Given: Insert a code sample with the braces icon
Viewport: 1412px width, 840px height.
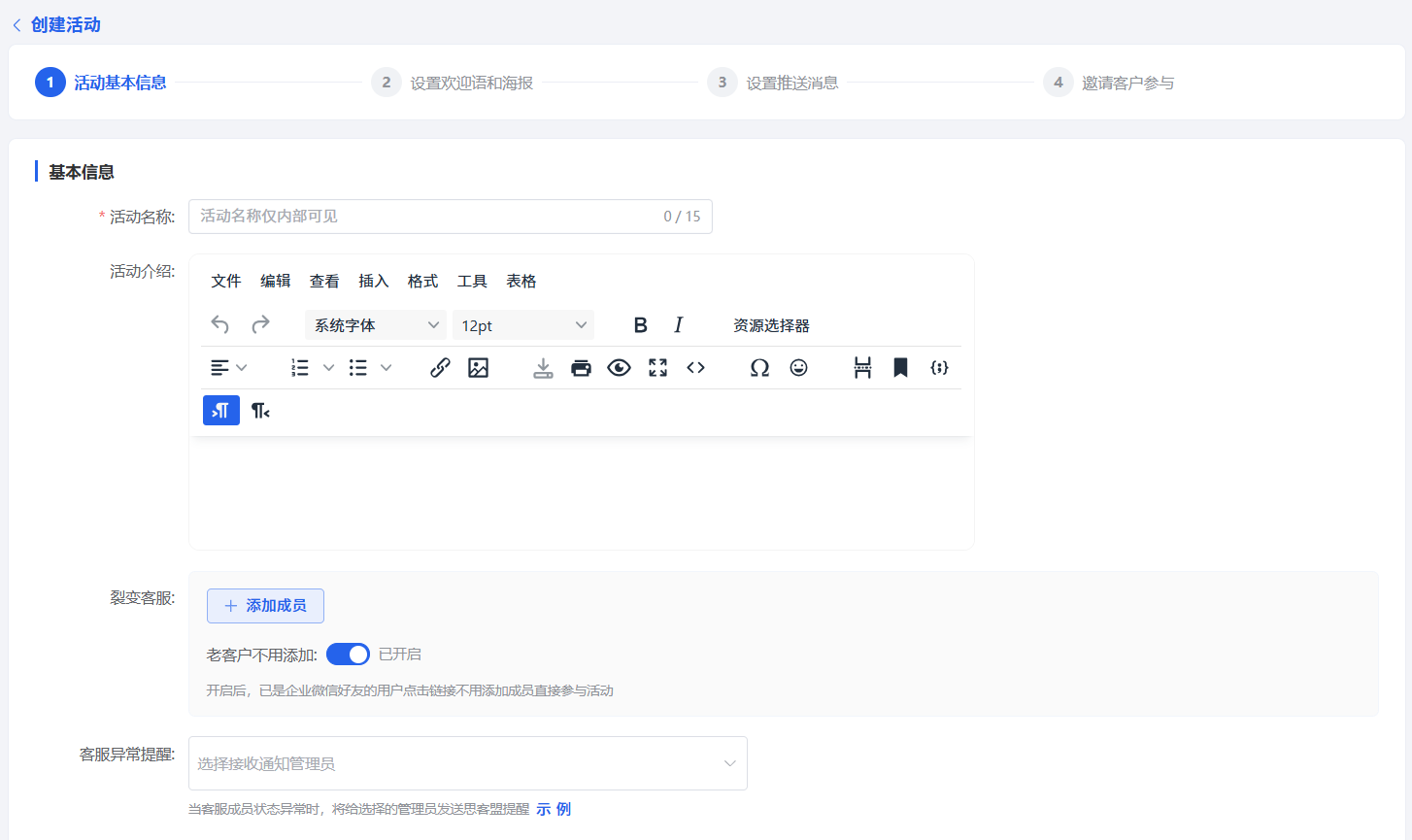Looking at the screenshot, I should pyautogui.click(x=939, y=368).
